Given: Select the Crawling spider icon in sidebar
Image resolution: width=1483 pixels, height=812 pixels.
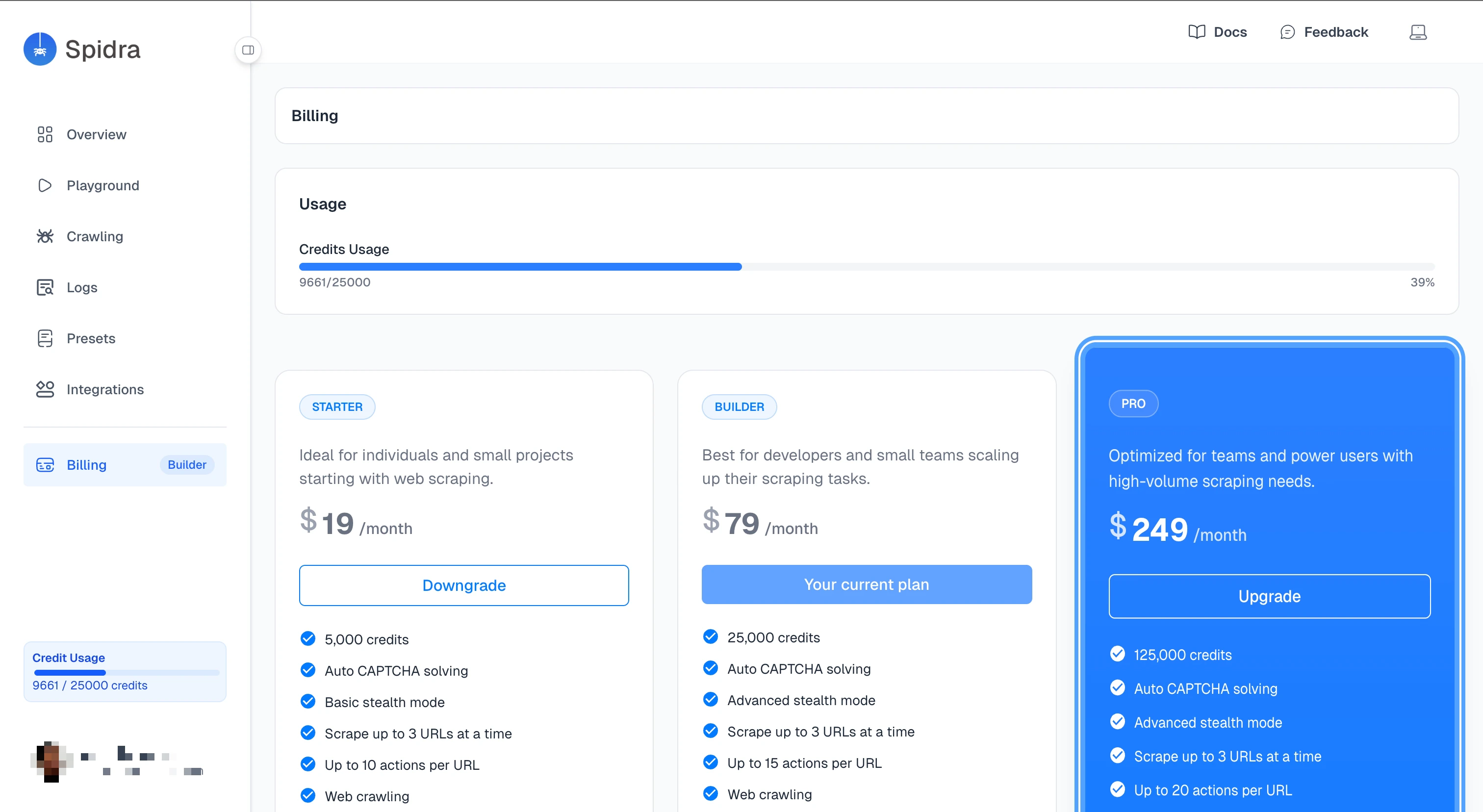Looking at the screenshot, I should click(x=45, y=236).
